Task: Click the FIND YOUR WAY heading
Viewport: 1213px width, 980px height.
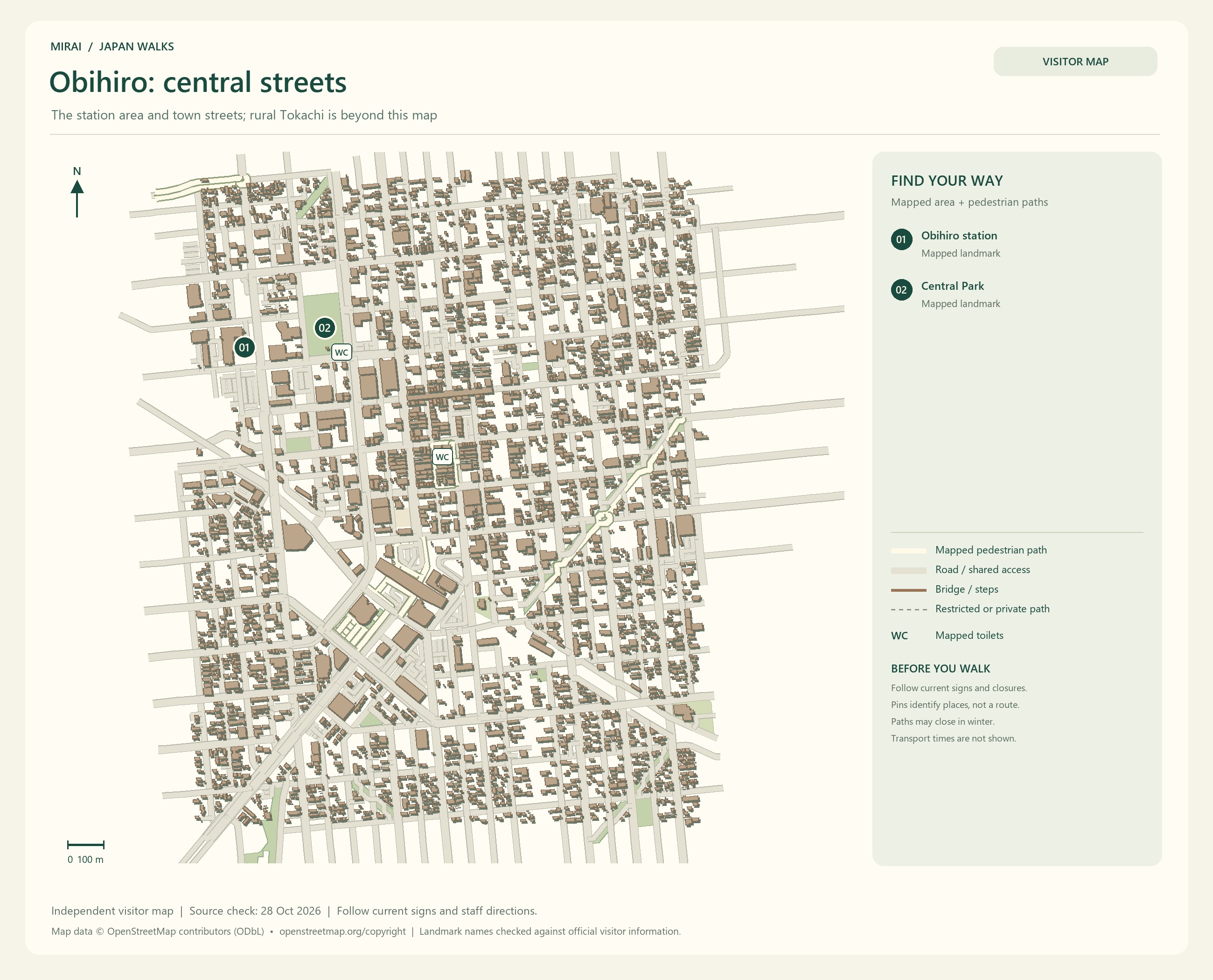Action: pos(947,181)
